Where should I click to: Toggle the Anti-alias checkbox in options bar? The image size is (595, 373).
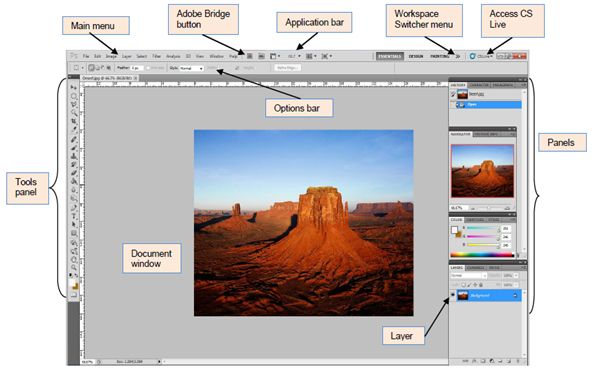coord(148,68)
